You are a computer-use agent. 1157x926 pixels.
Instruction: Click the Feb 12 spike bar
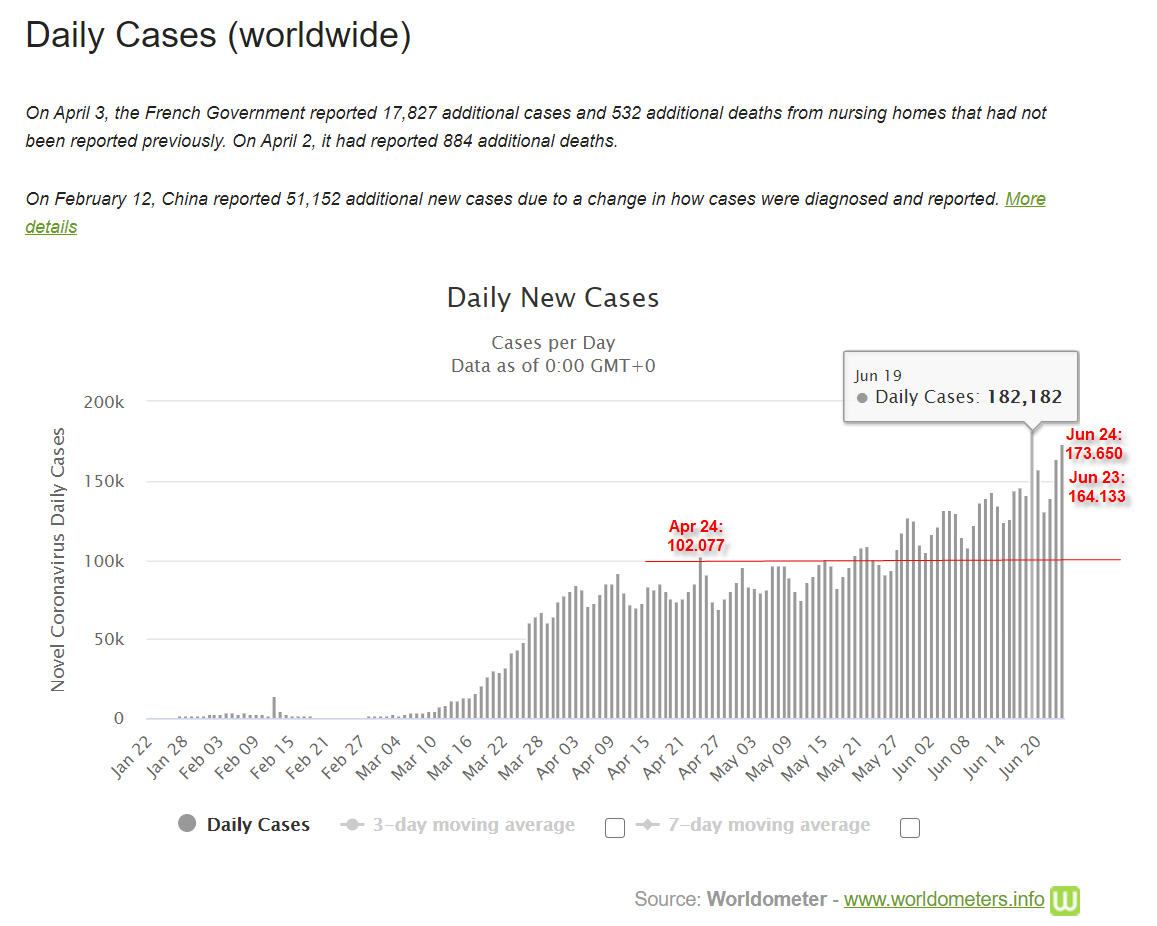click(x=274, y=708)
